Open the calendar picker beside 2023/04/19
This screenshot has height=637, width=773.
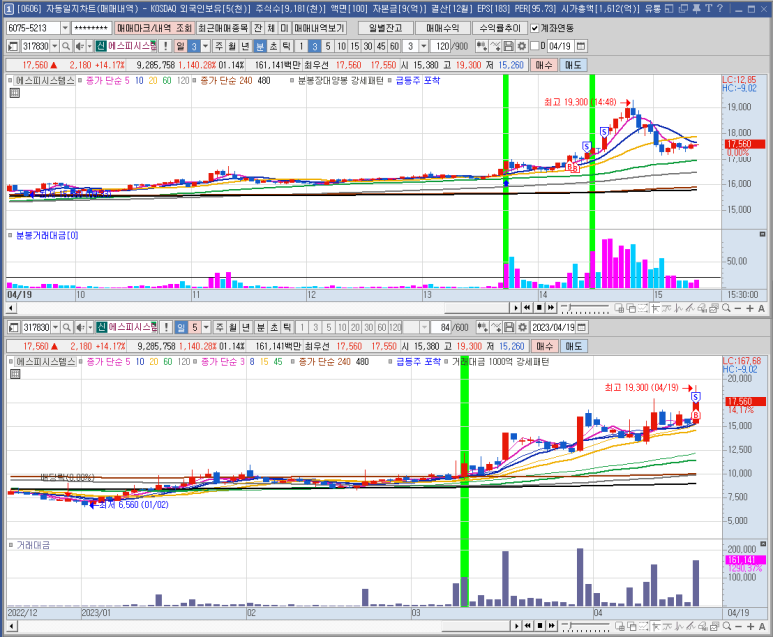(582, 327)
